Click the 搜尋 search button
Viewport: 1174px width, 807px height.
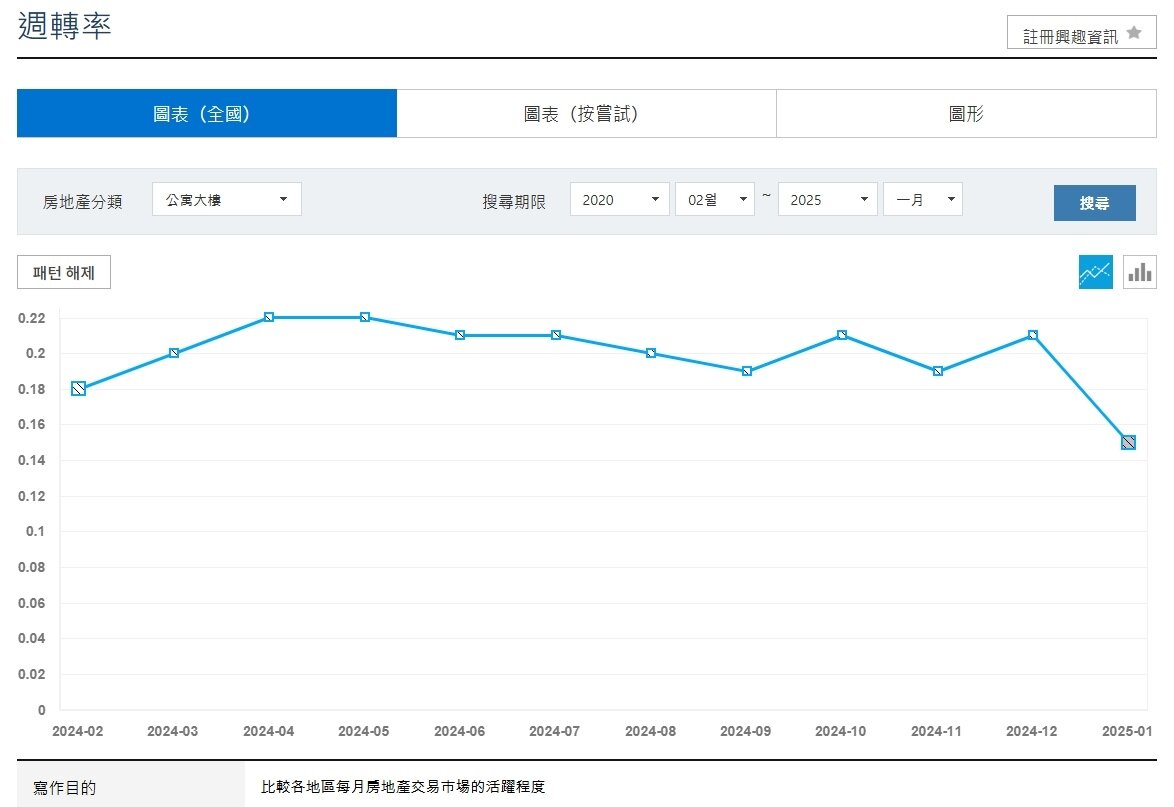[1094, 203]
